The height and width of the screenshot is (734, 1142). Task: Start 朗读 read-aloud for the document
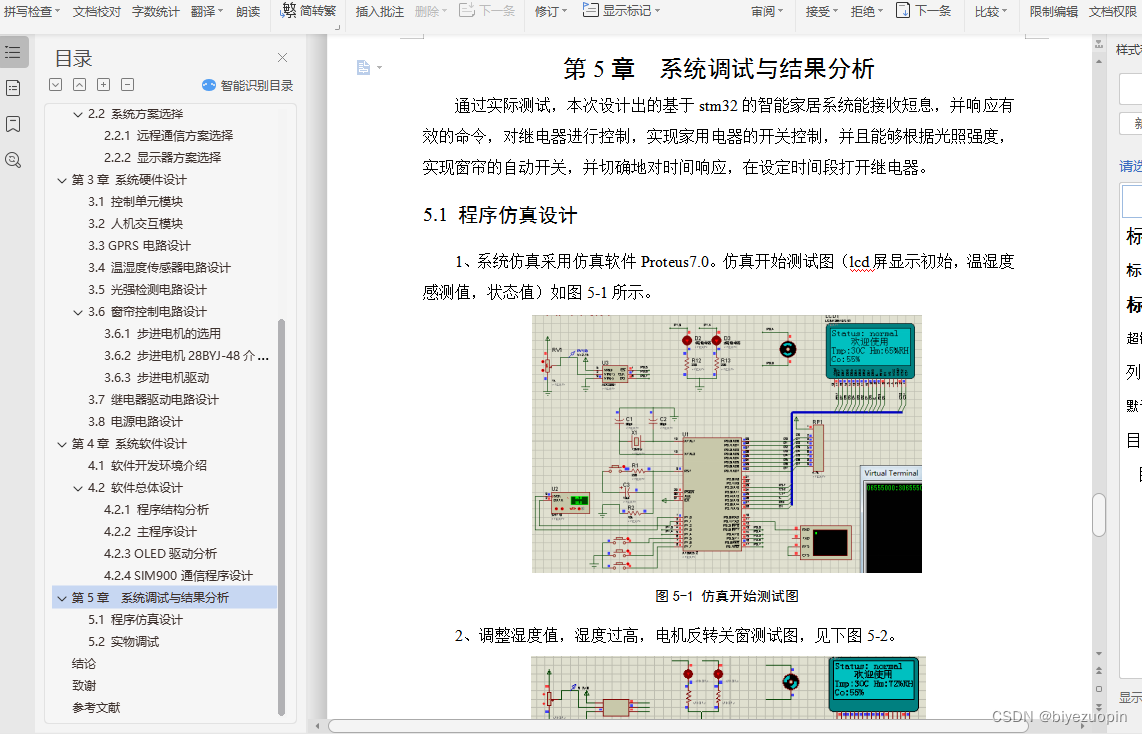(249, 12)
